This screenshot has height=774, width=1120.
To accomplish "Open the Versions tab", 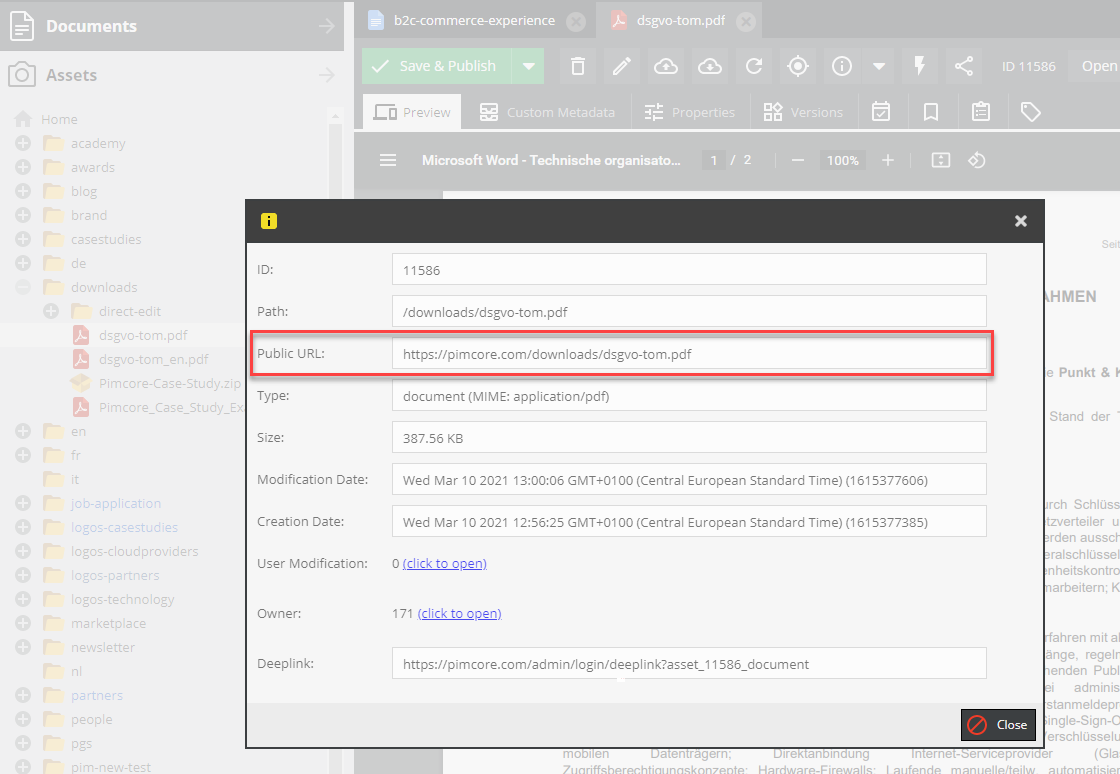I will point(803,112).
